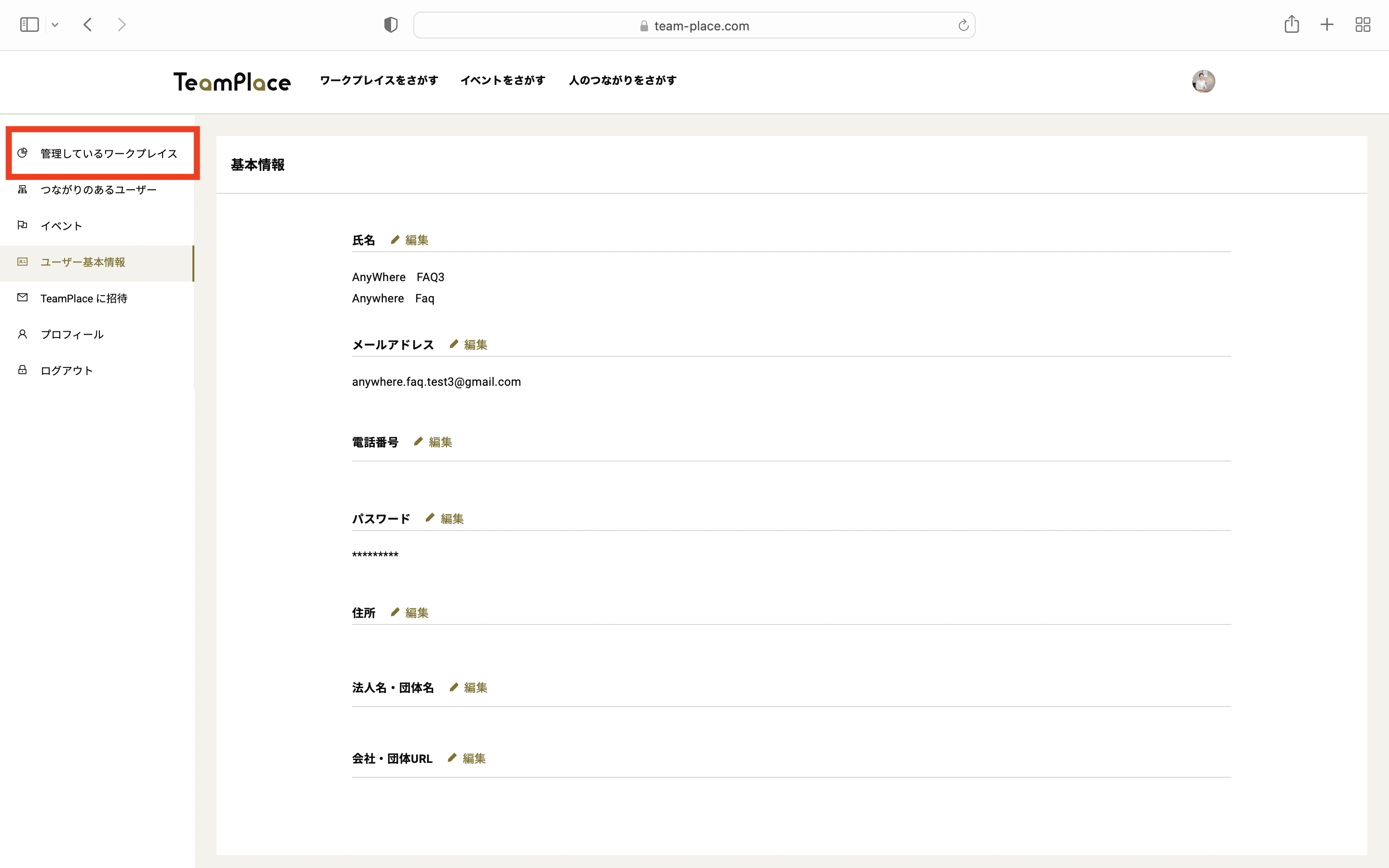The image size is (1389, 868).
Task: Click the team-place.com address bar
Action: [694, 26]
